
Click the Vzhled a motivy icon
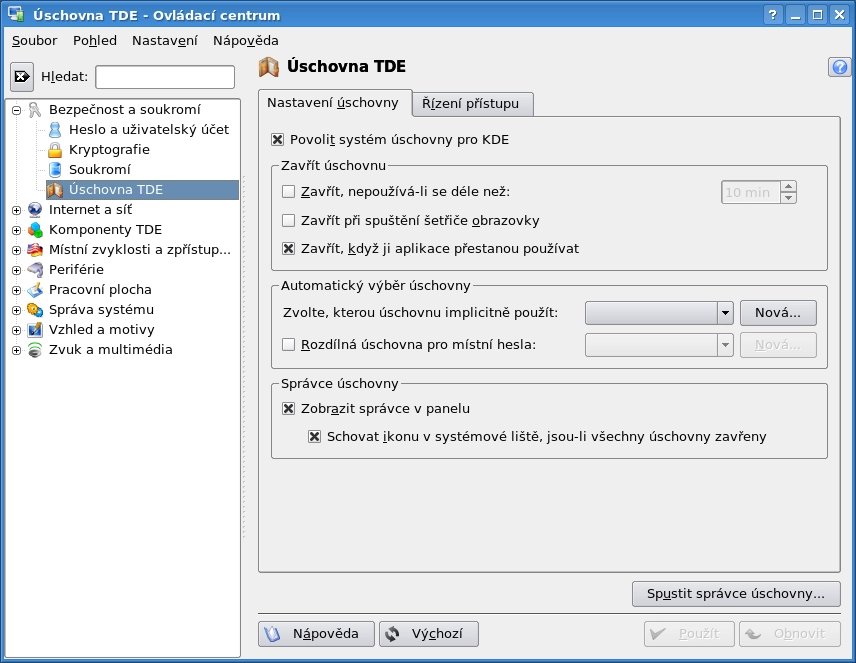[x=35, y=330]
